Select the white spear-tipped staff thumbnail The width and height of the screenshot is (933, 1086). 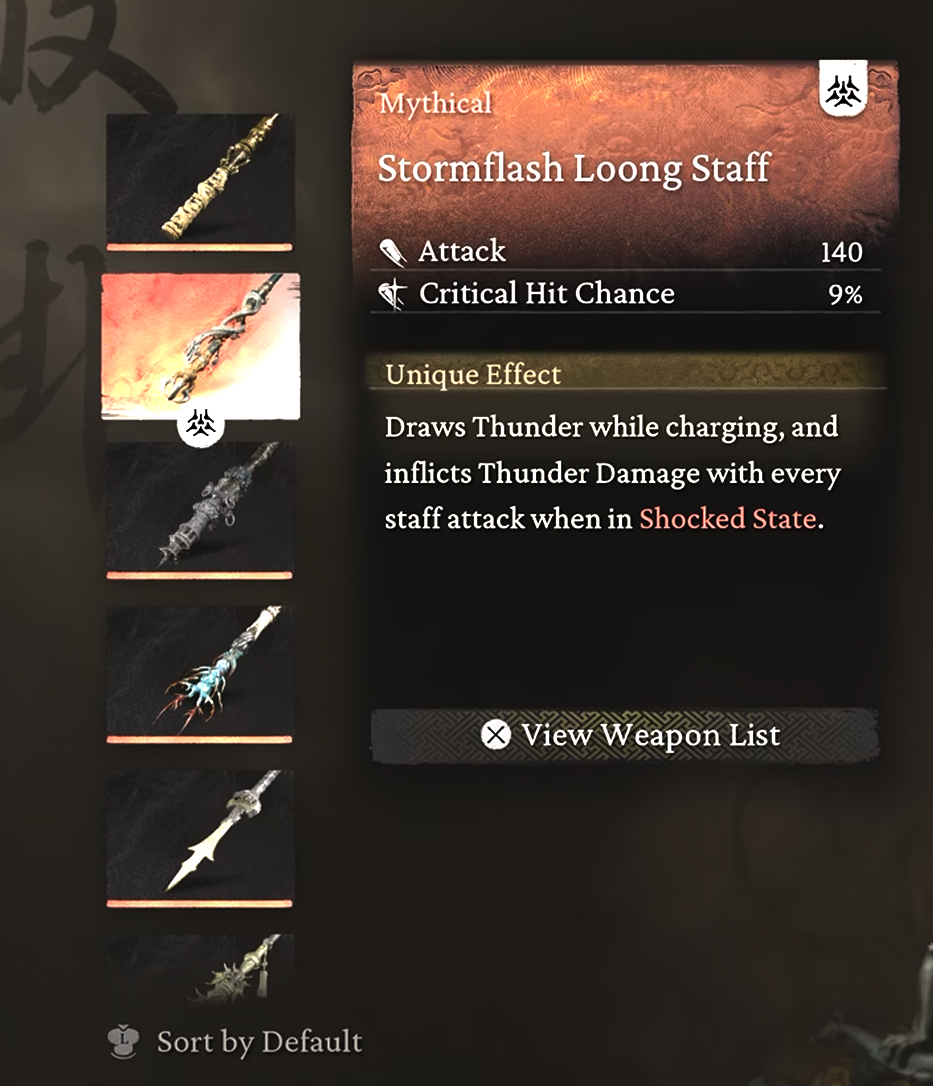(x=199, y=837)
